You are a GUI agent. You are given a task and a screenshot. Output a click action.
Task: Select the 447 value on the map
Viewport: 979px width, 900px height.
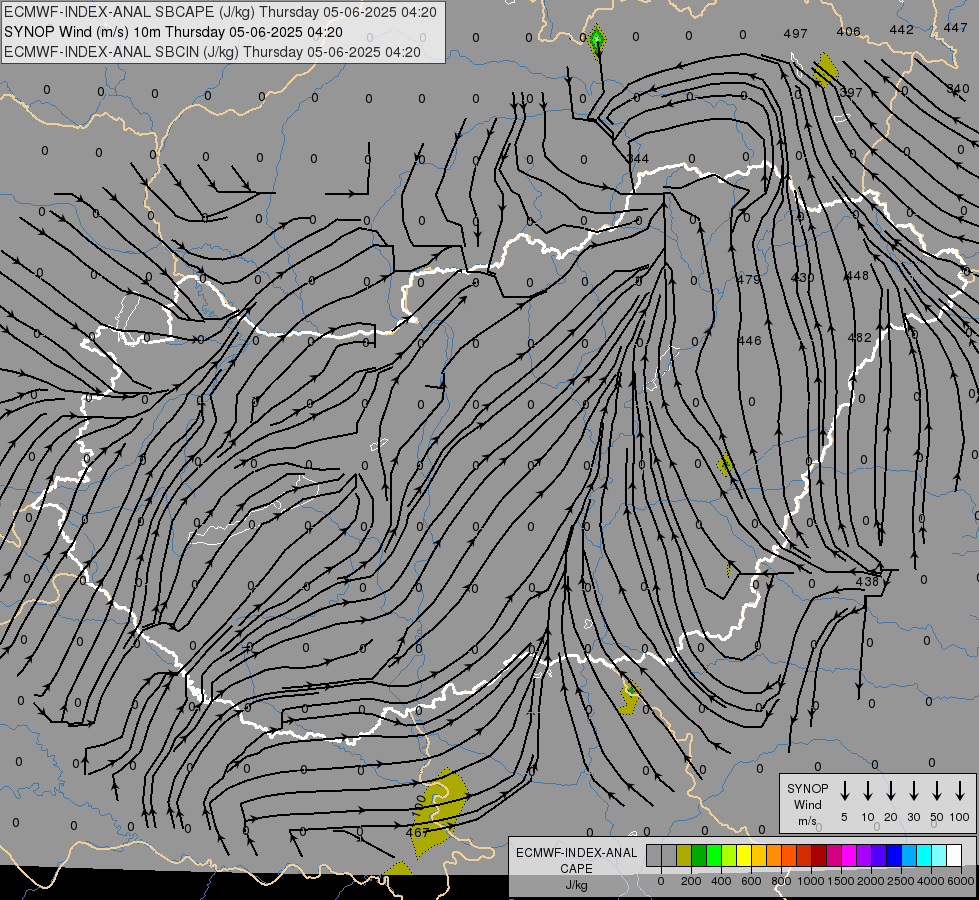tap(955, 27)
